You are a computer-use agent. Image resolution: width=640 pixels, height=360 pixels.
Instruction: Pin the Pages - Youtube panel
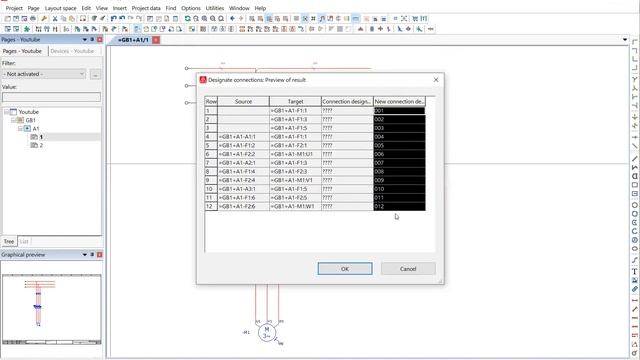click(92, 40)
